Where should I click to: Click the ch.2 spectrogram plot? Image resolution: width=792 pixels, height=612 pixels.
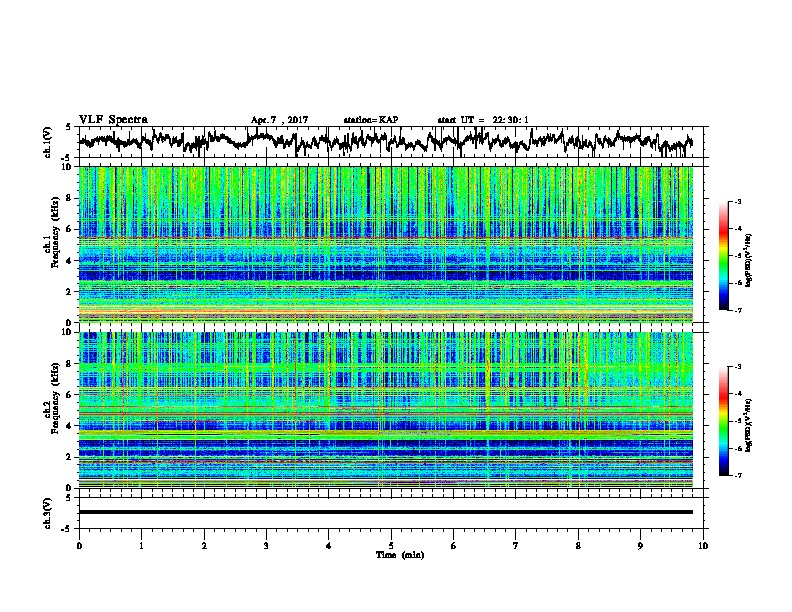(385, 410)
